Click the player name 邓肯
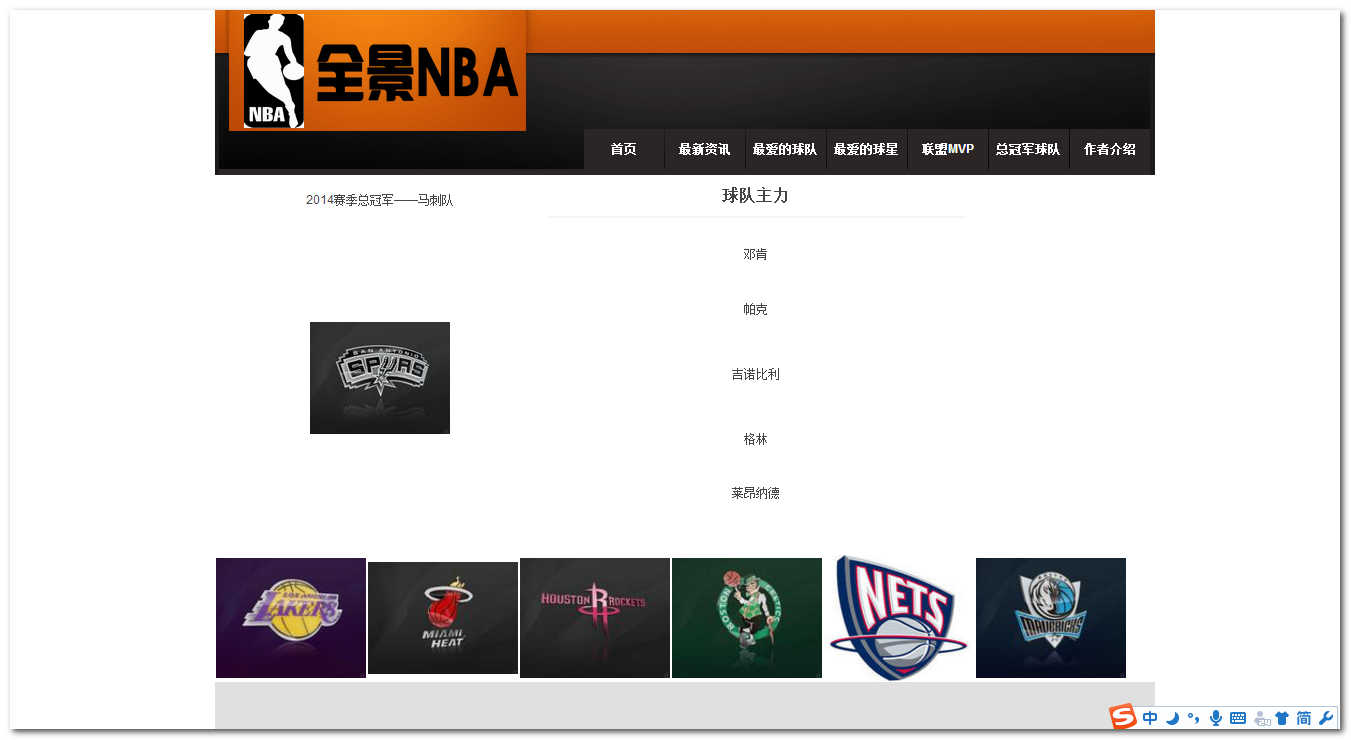Image resolution: width=1351 pixels, height=740 pixels. (755, 255)
